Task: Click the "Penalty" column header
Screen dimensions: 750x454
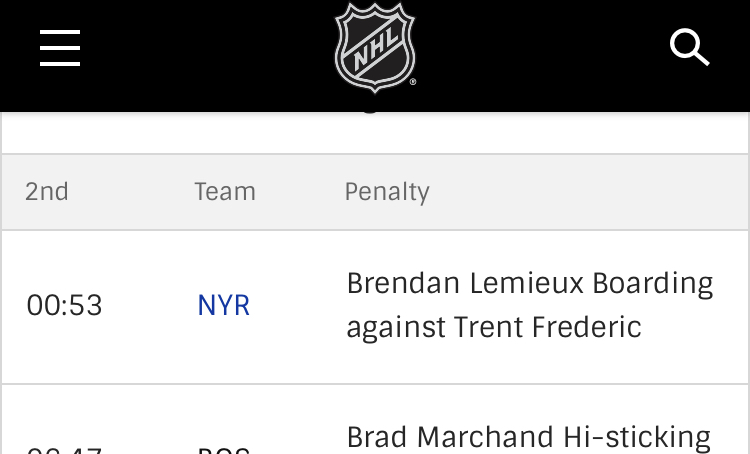Action: coord(387,192)
